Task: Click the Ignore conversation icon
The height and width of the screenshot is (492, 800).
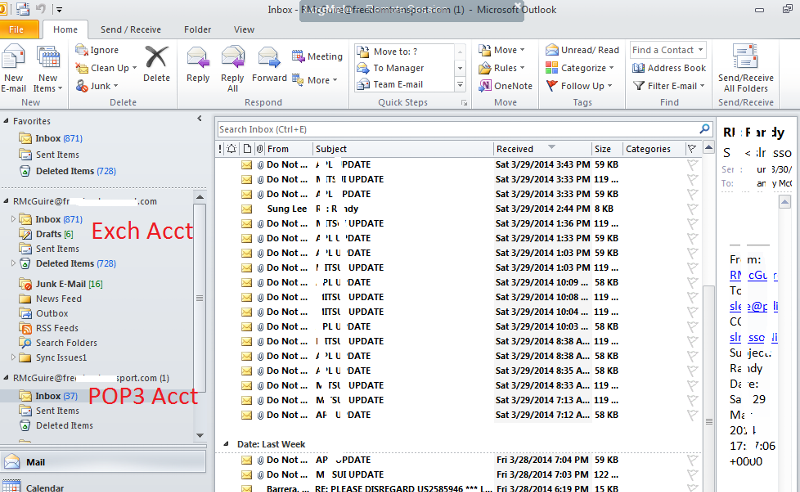Action: click(x=81, y=50)
